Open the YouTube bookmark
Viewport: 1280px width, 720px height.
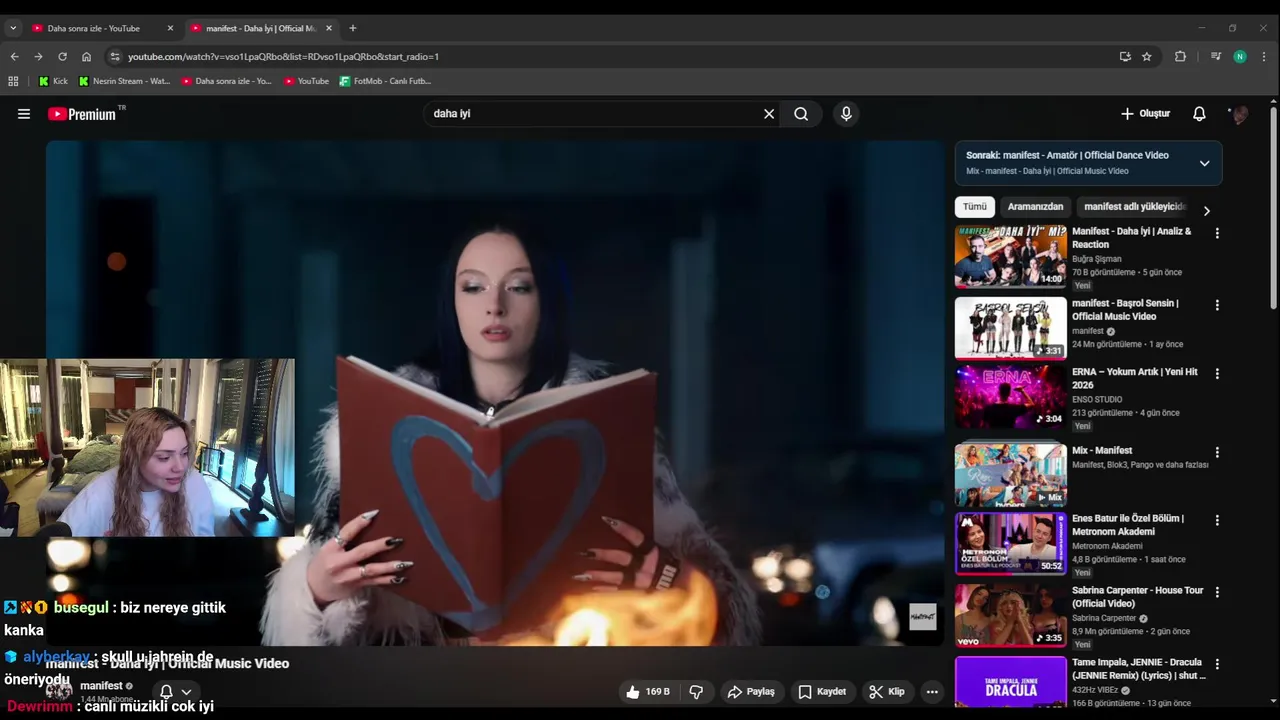306,81
